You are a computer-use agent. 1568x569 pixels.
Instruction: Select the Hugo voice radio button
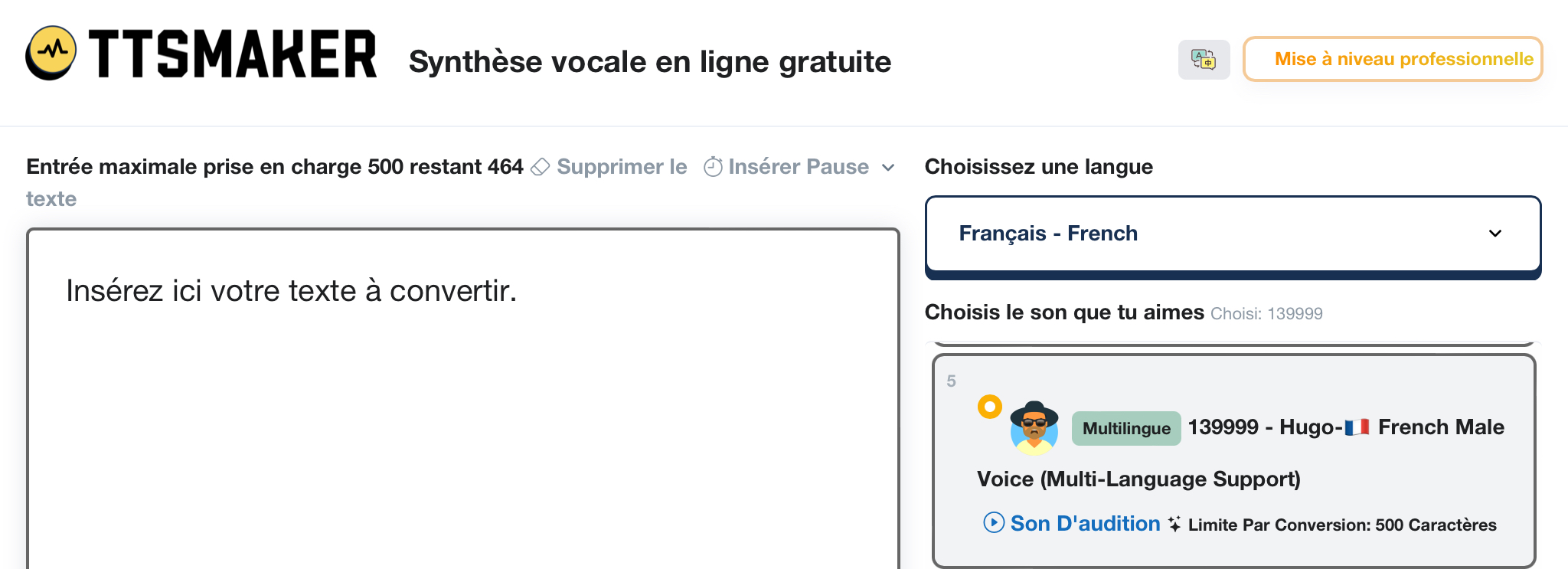coord(990,407)
